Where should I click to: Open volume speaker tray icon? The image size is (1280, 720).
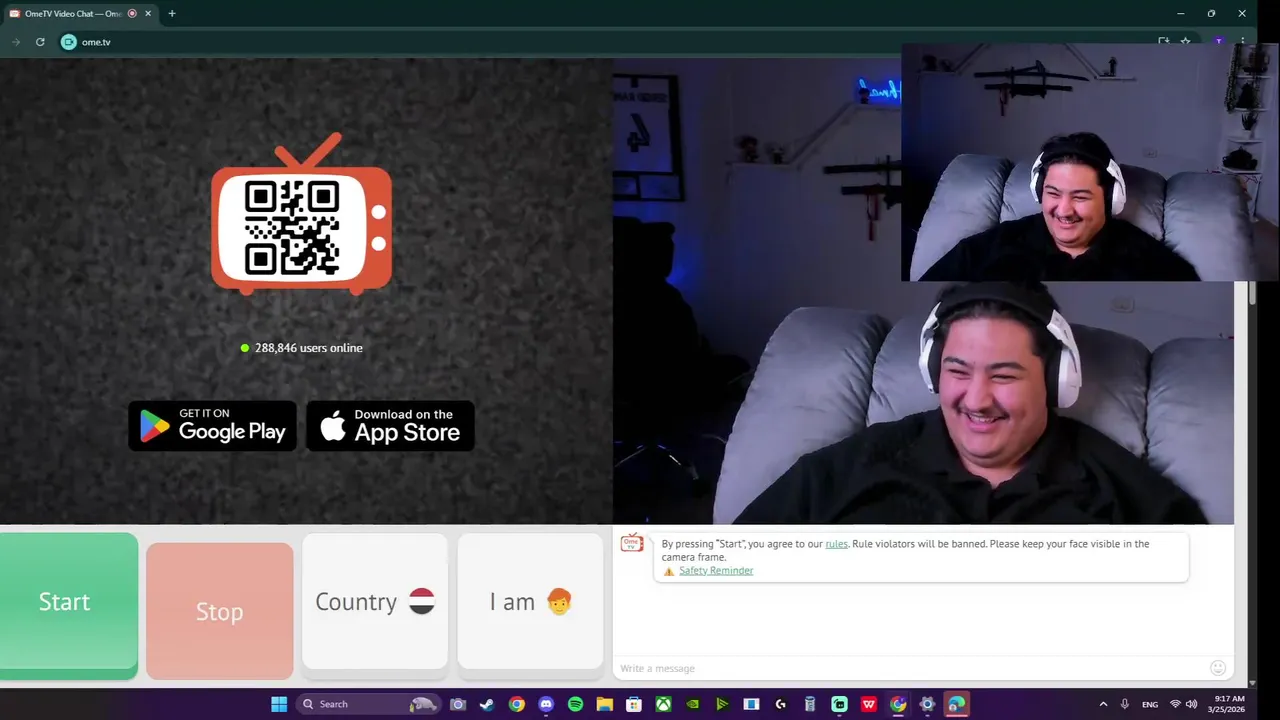click(x=1191, y=704)
